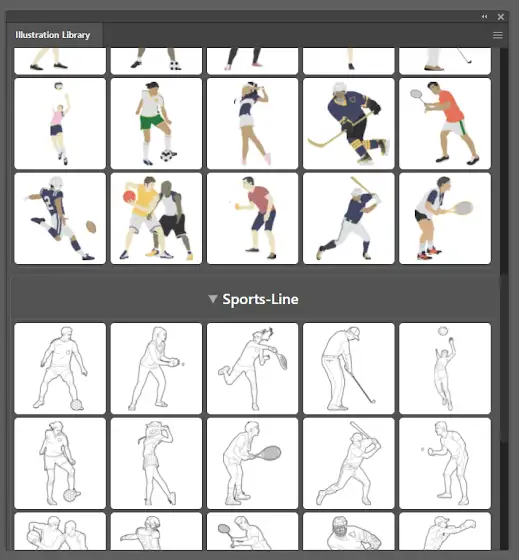
Task: Pick line-art baseball batter outline
Action: pyautogui.click(x=349, y=463)
